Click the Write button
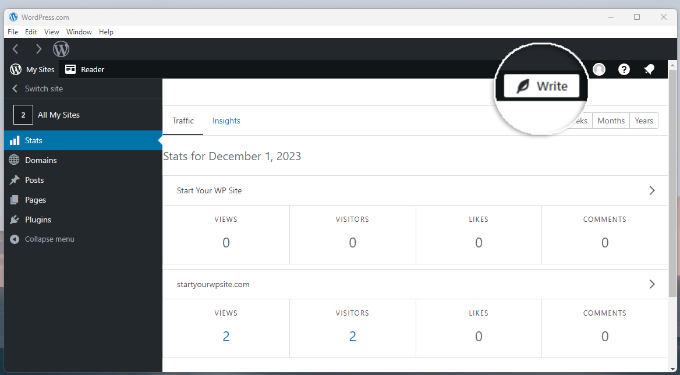This screenshot has width=680, height=375. pos(541,86)
